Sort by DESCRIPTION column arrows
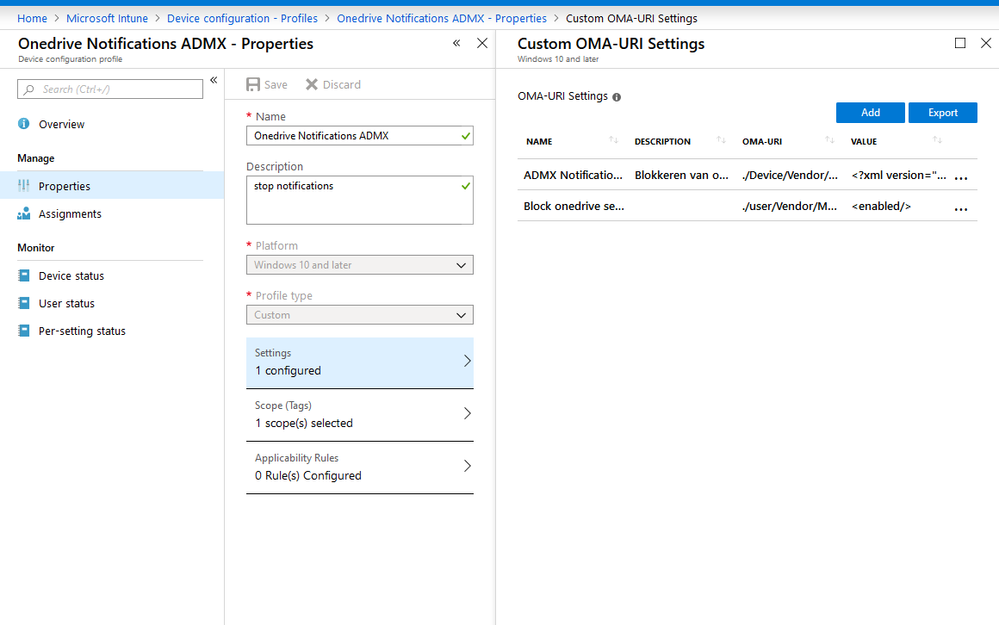Image resolution: width=999 pixels, height=625 pixels. (721, 140)
